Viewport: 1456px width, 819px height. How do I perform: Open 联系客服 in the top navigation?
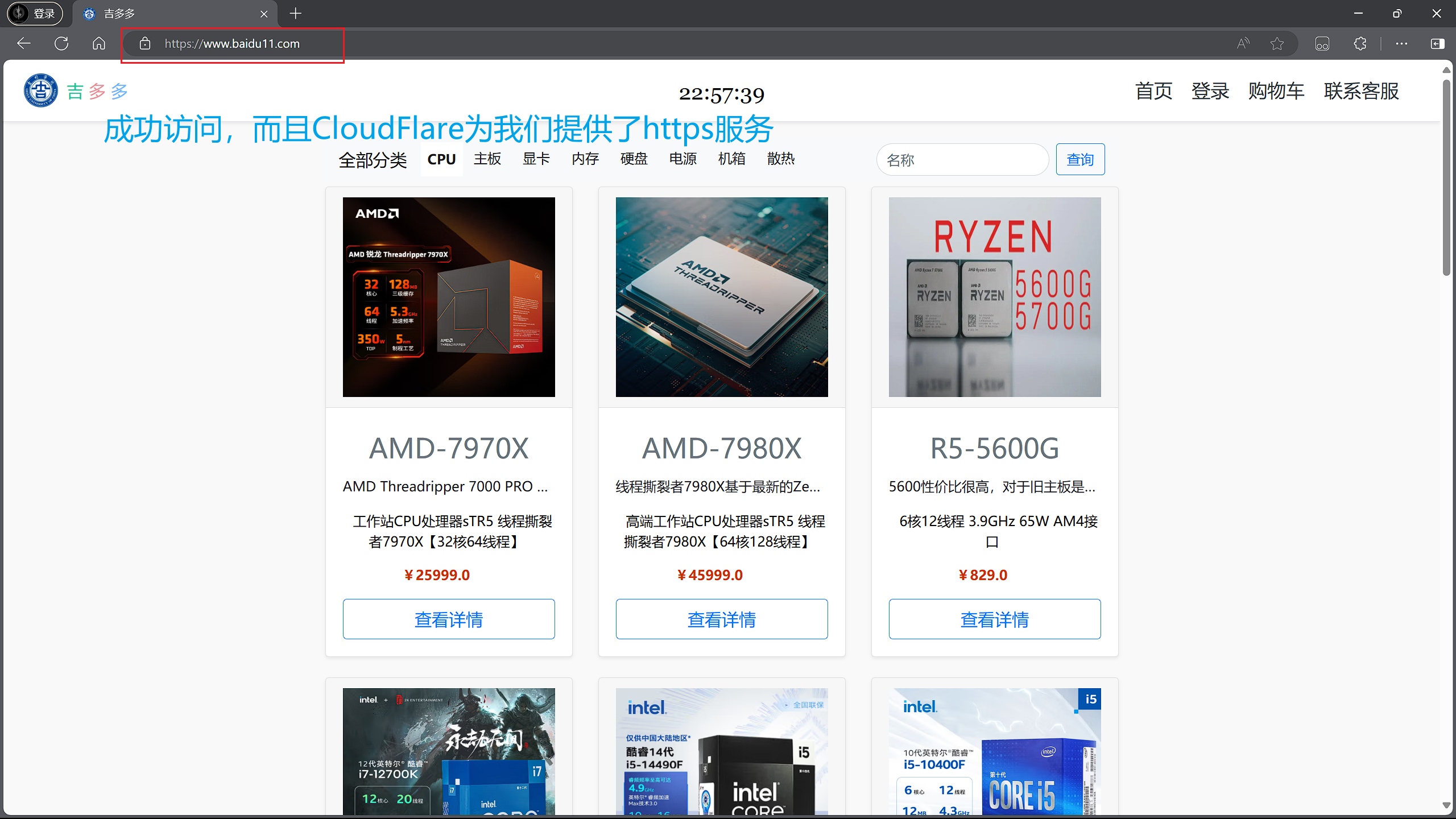[x=1361, y=90]
